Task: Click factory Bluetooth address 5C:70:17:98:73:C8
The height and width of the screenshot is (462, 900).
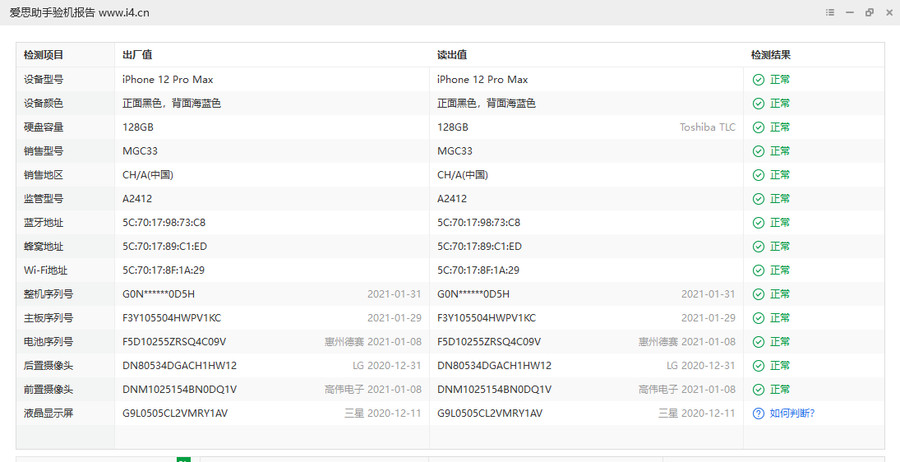Action: pyautogui.click(x=164, y=223)
